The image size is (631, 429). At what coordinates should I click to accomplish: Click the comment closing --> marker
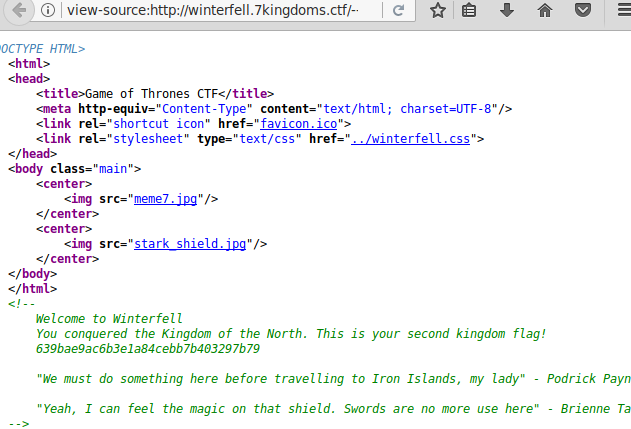coord(19,424)
